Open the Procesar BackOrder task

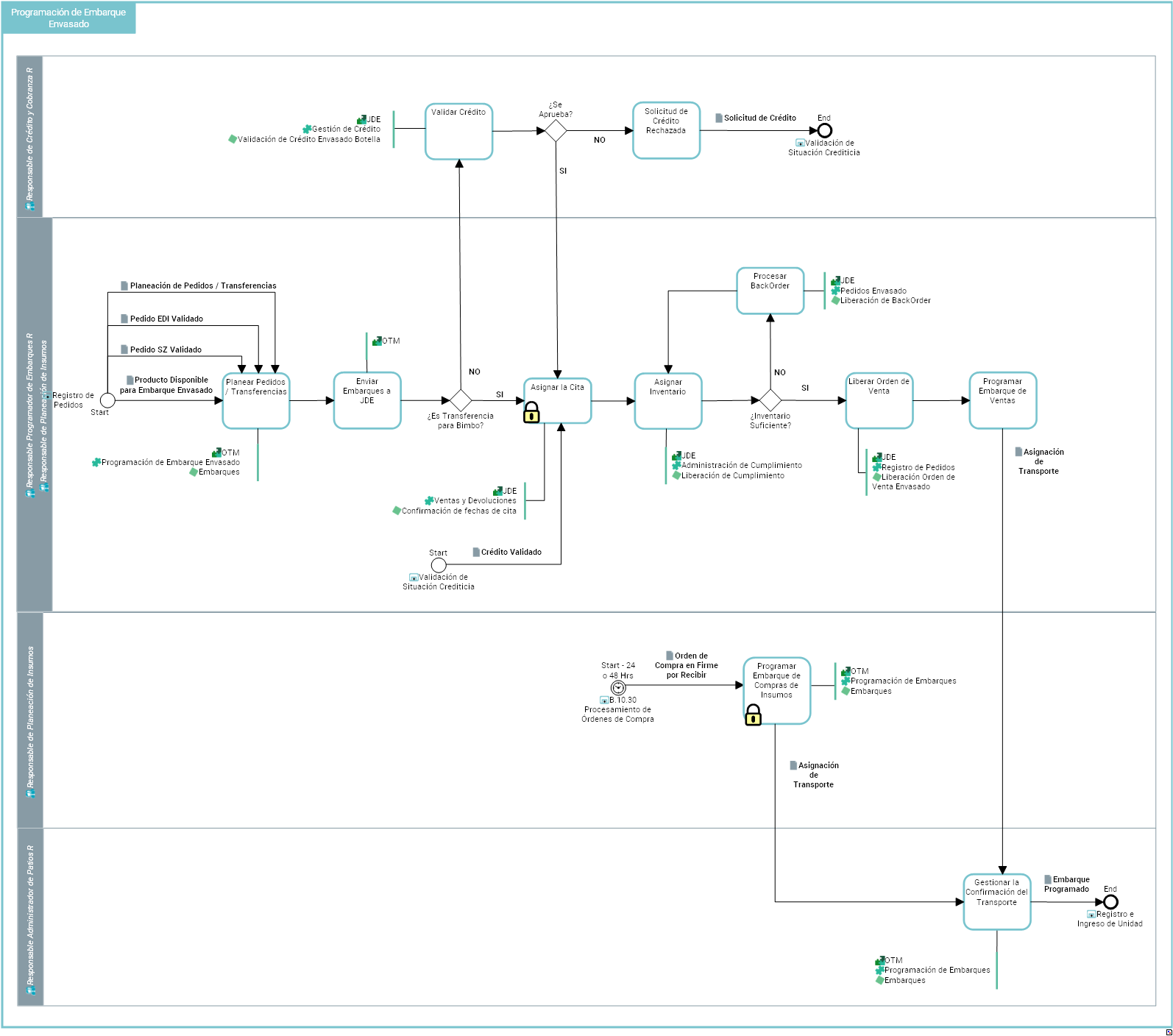(770, 291)
